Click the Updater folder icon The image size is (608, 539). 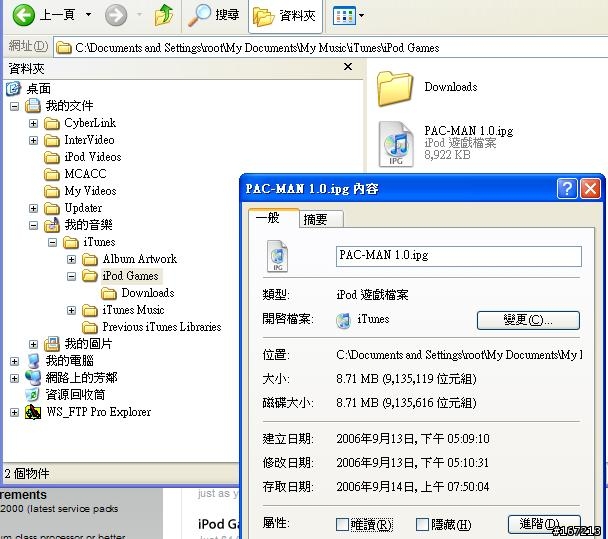point(52,208)
